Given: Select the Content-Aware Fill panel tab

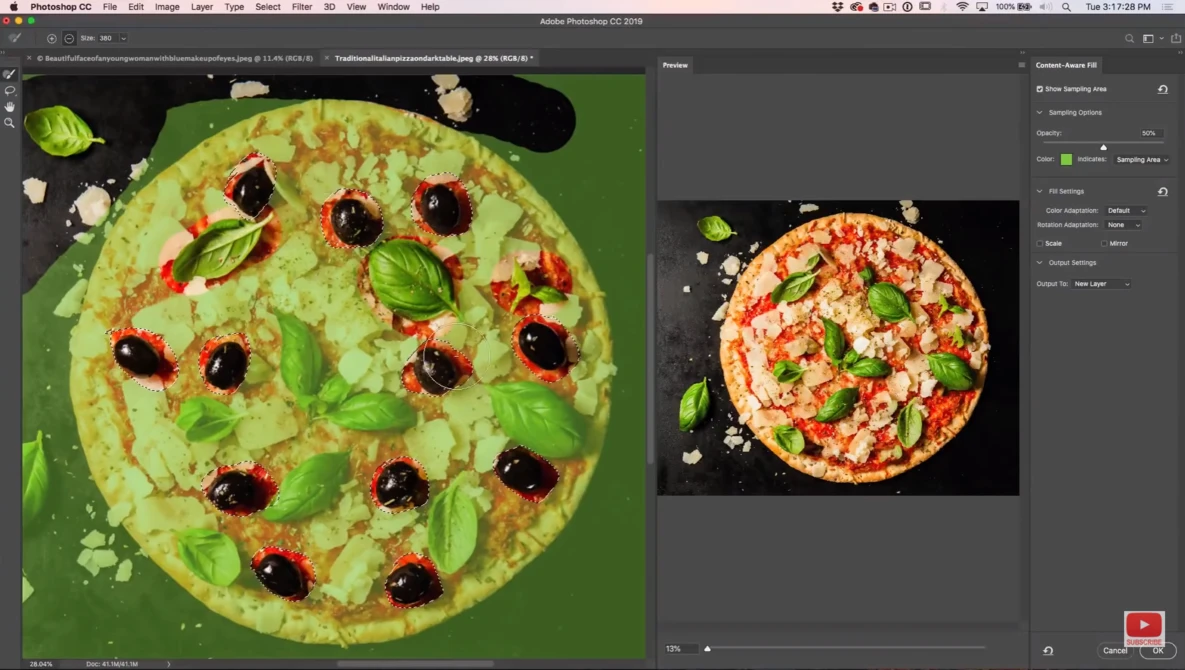Looking at the screenshot, I should pos(1066,65).
